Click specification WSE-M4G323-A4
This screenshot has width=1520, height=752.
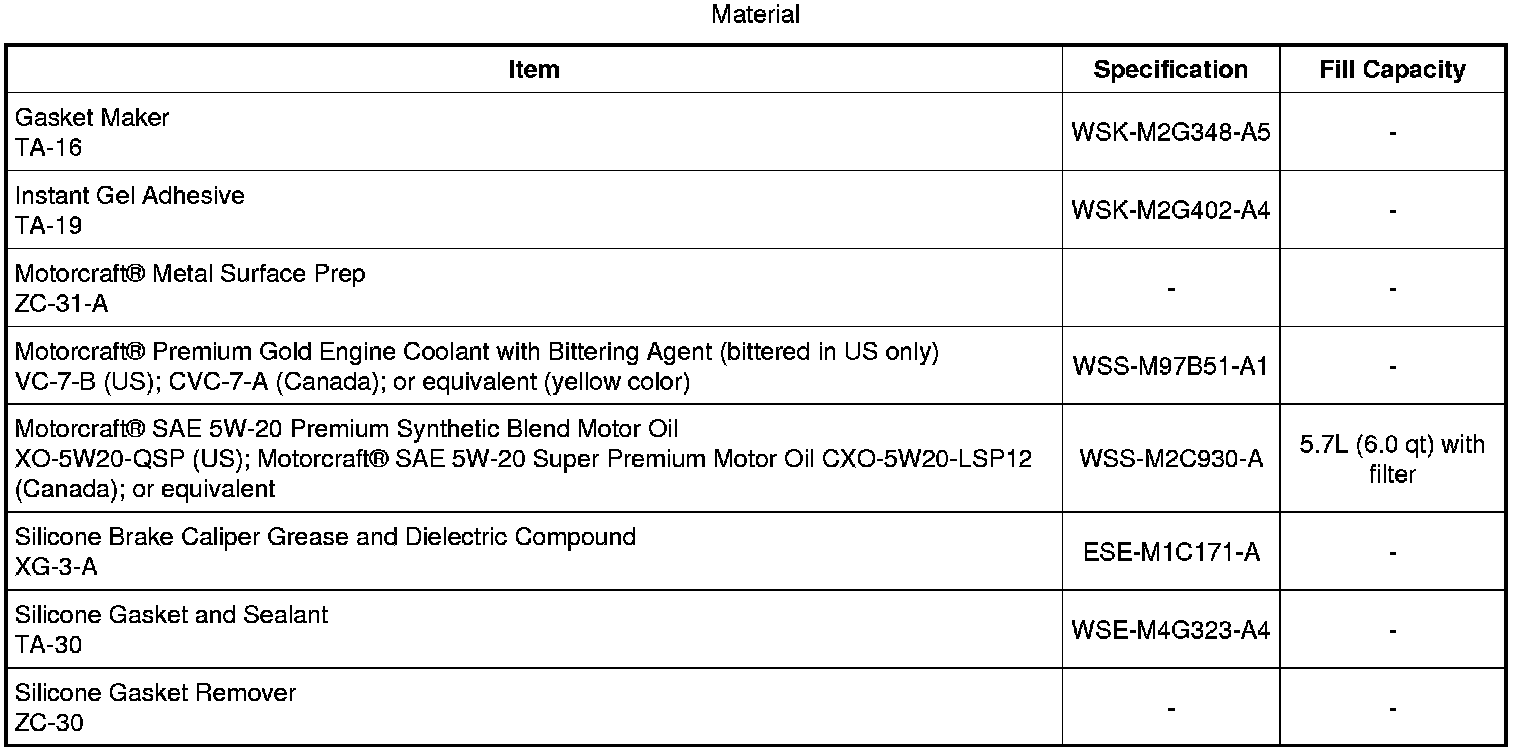point(1170,630)
